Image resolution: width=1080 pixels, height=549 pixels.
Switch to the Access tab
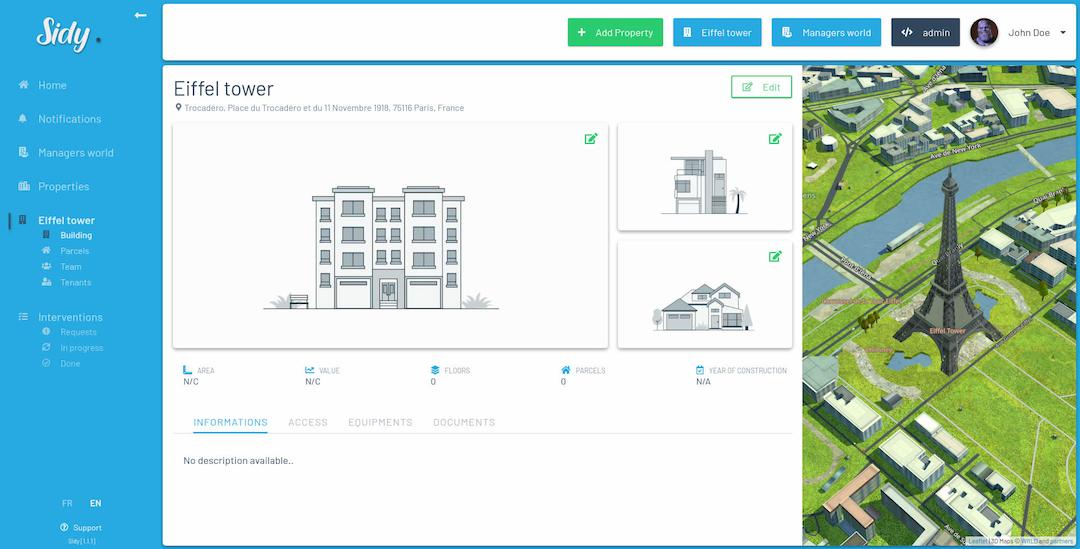click(x=308, y=422)
